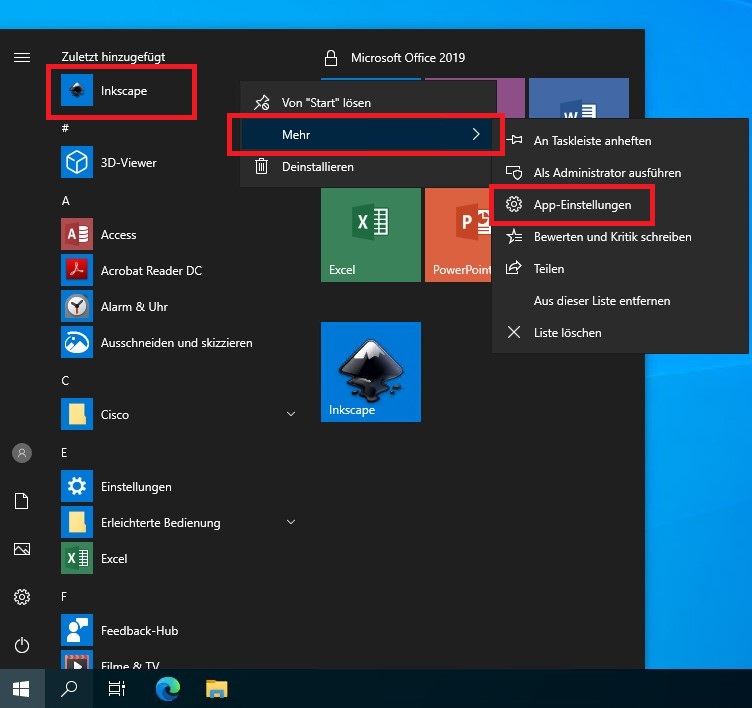
Task: Select Als Administrator ausführen
Action: tap(607, 172)
